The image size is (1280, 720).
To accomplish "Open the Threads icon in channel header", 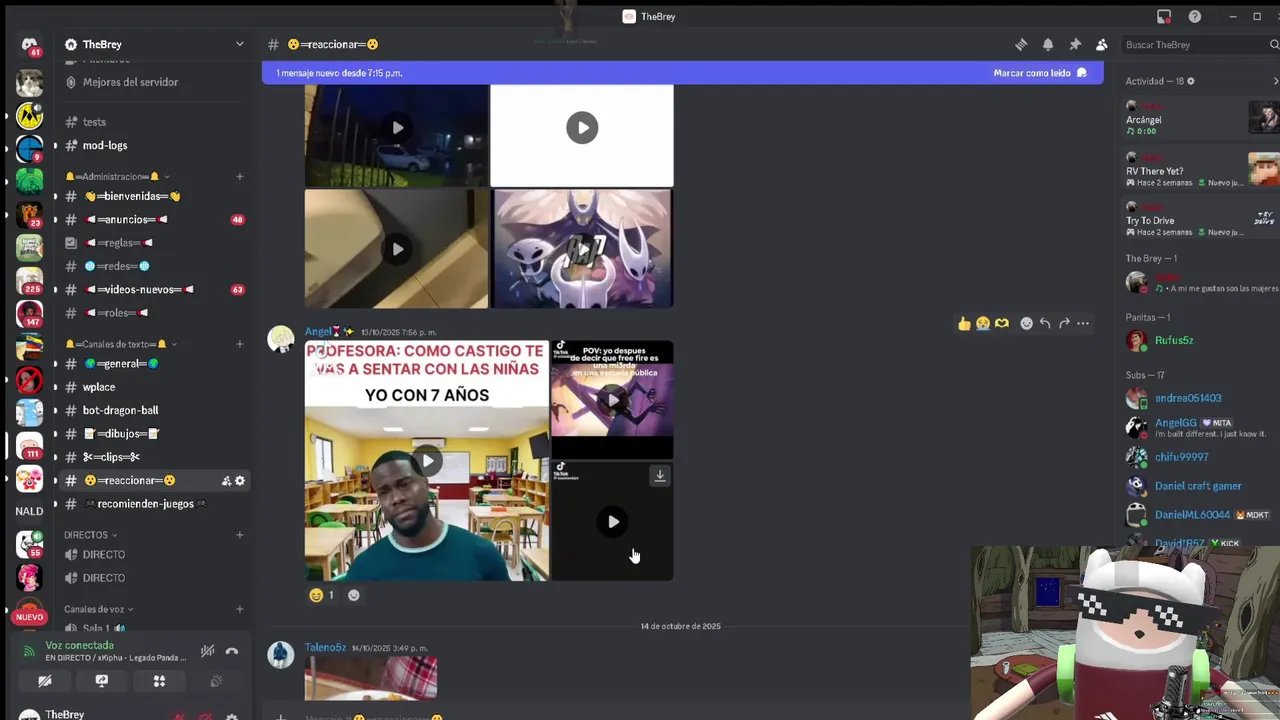I will tap(1021, 44).
